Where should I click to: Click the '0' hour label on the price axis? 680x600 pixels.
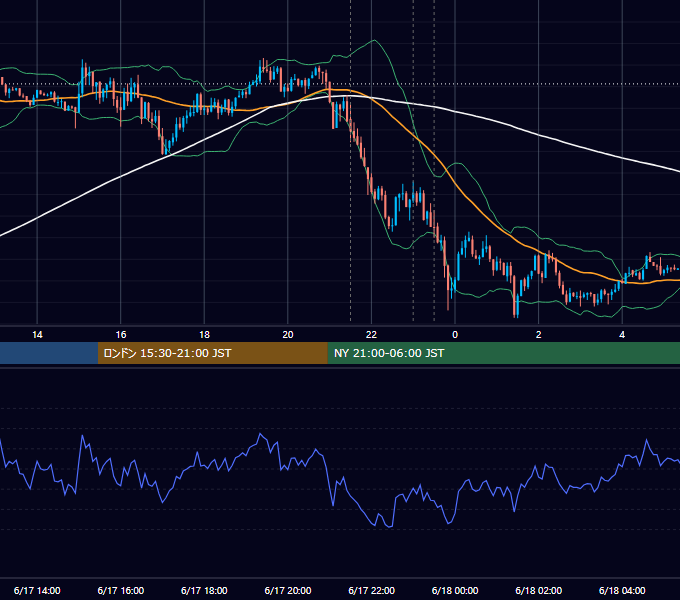[x=455, y=335]
